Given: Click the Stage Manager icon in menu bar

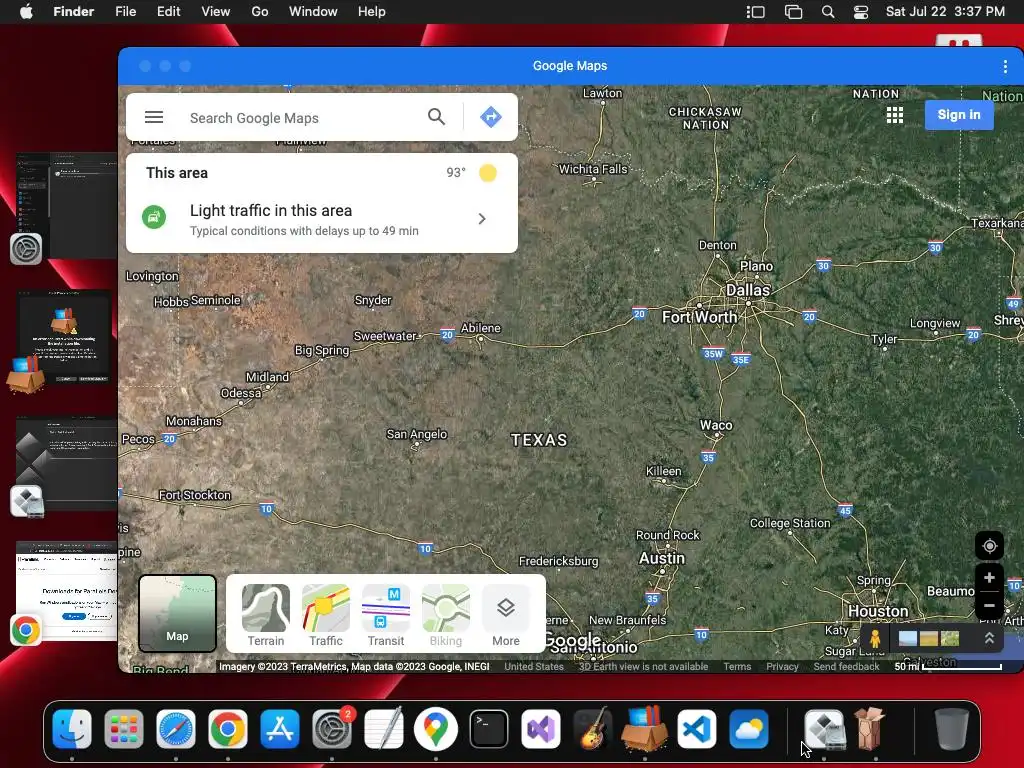Looking at the screenshot, I should [756, 12].
